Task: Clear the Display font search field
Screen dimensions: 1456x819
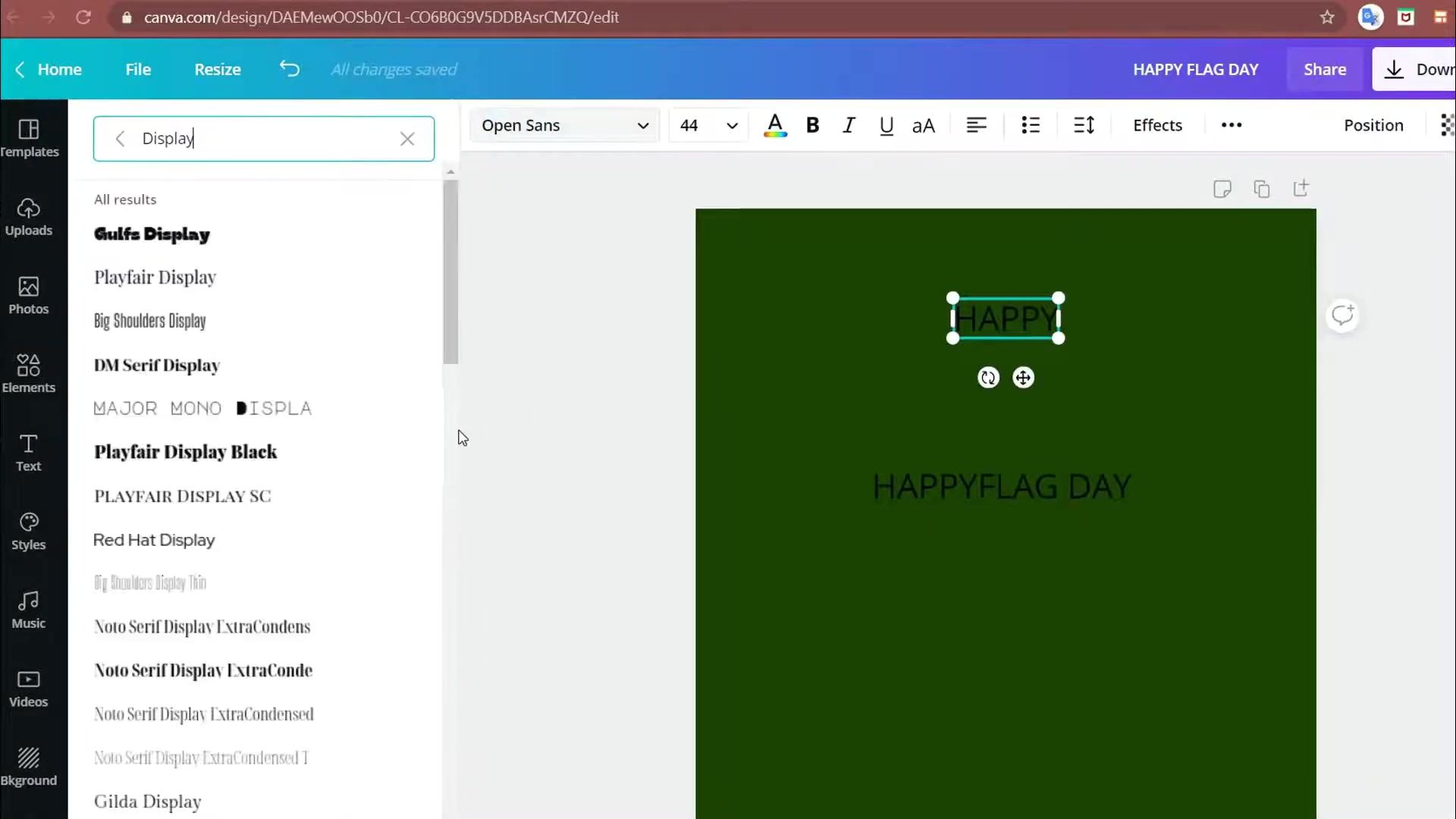Action: (x=408, y=139)
